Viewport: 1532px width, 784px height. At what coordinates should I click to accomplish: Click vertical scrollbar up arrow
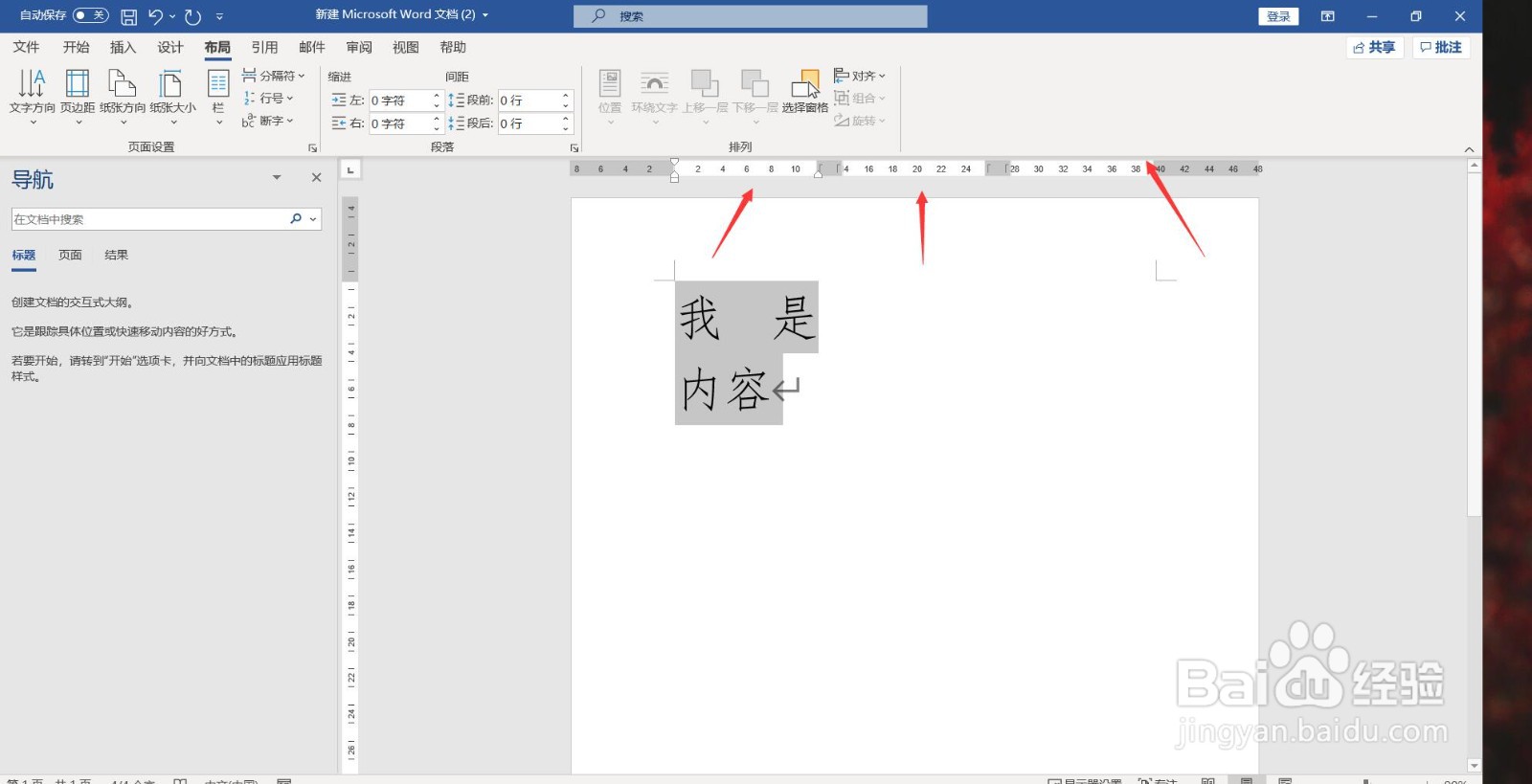1475,166
